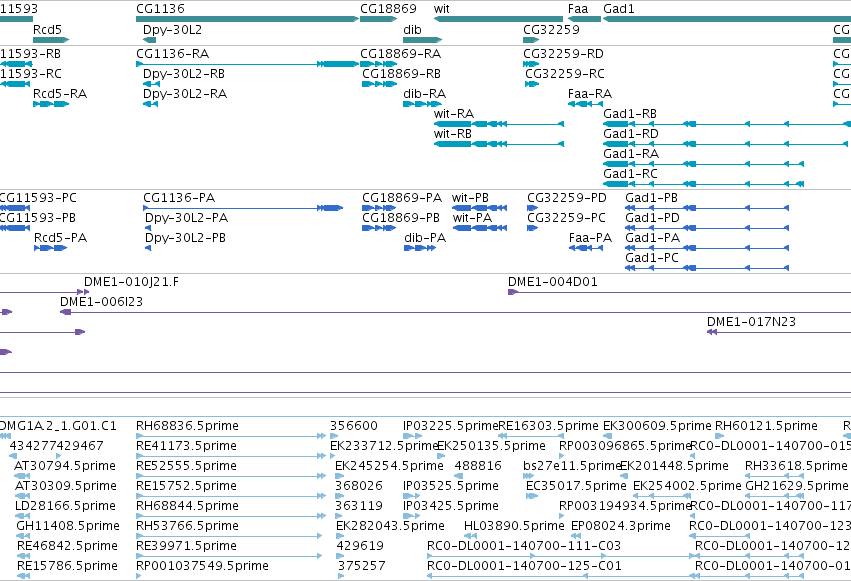This screenshot has height=581, width=851.
Task: Select EST RP001037549.5prime
Action: [x=202, y=566]
